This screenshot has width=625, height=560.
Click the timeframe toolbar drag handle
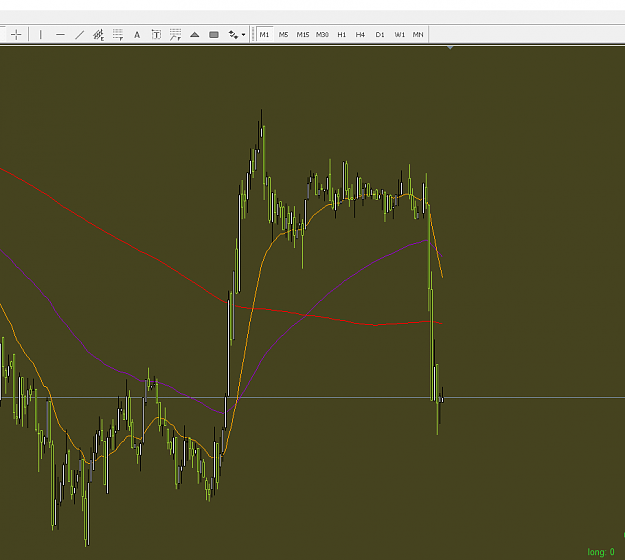[253, 35]
